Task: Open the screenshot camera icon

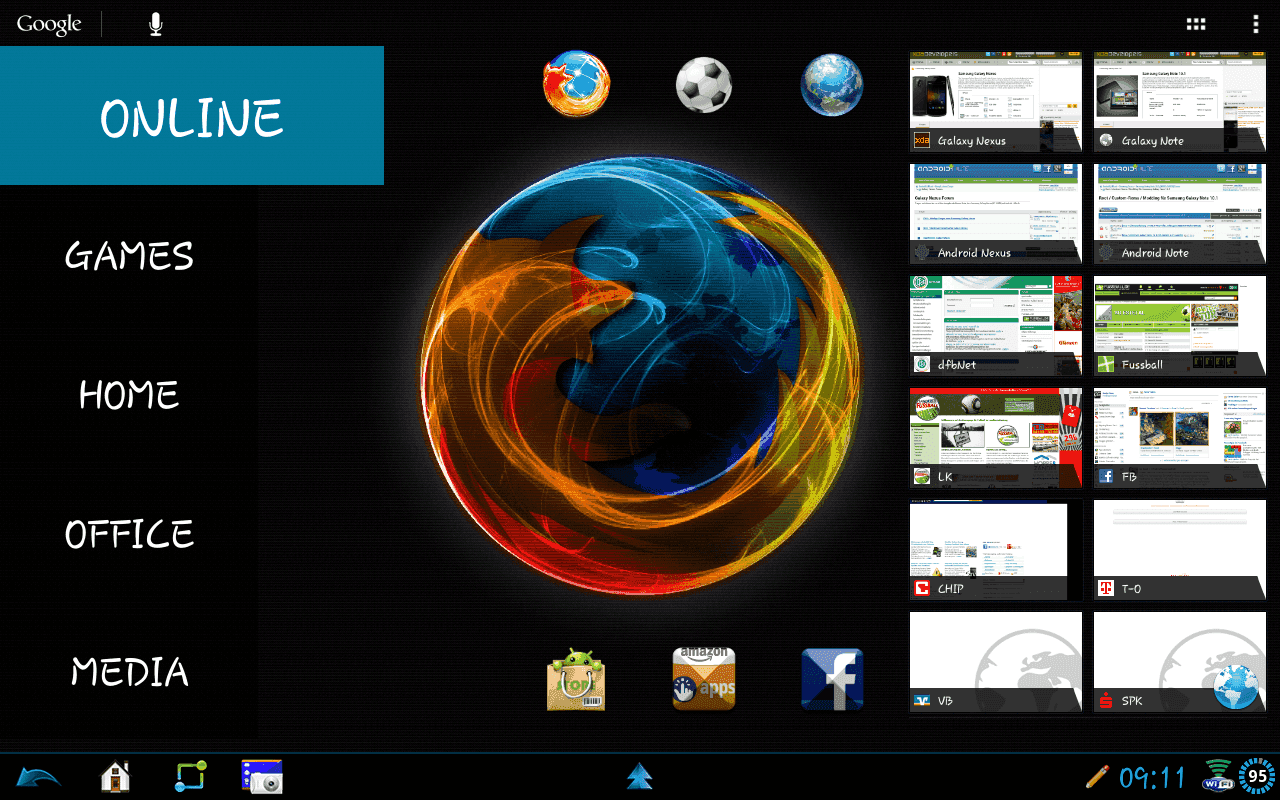Action: click(x=262, y=776)
